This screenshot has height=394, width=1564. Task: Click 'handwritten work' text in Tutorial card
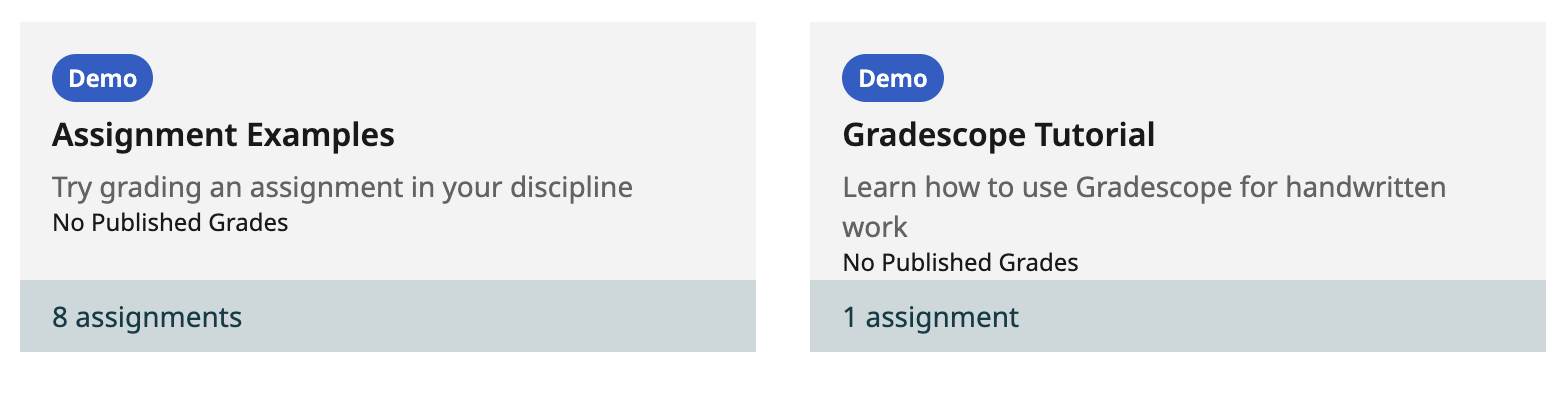(x=1144, y=207)
